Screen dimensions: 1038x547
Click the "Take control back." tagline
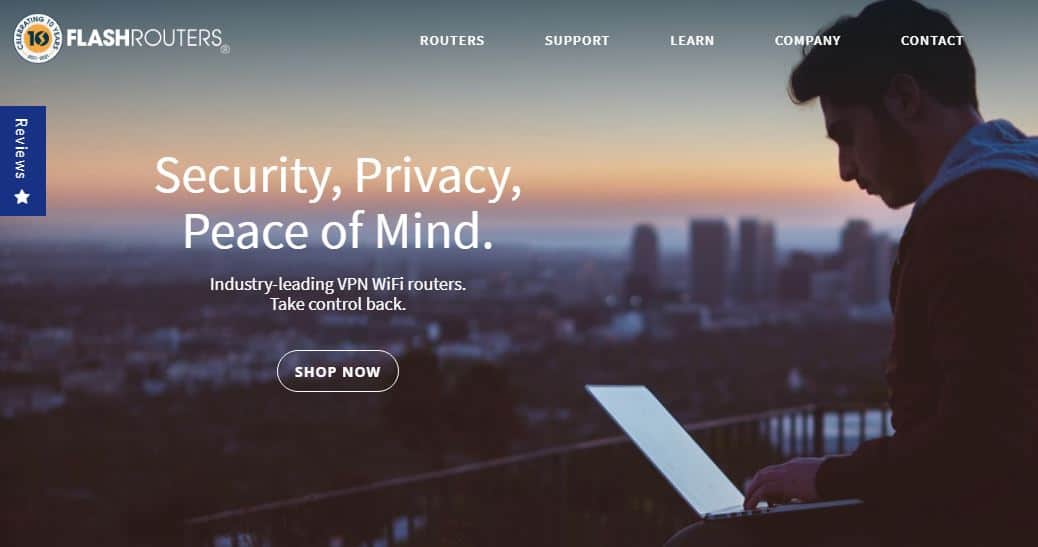click(338, 305)
